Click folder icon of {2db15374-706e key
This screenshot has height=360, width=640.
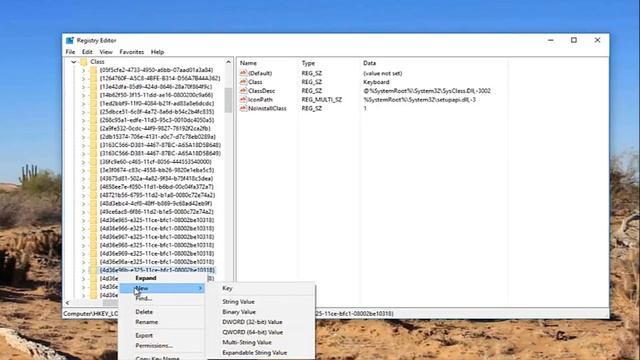(x=93, y=137)
